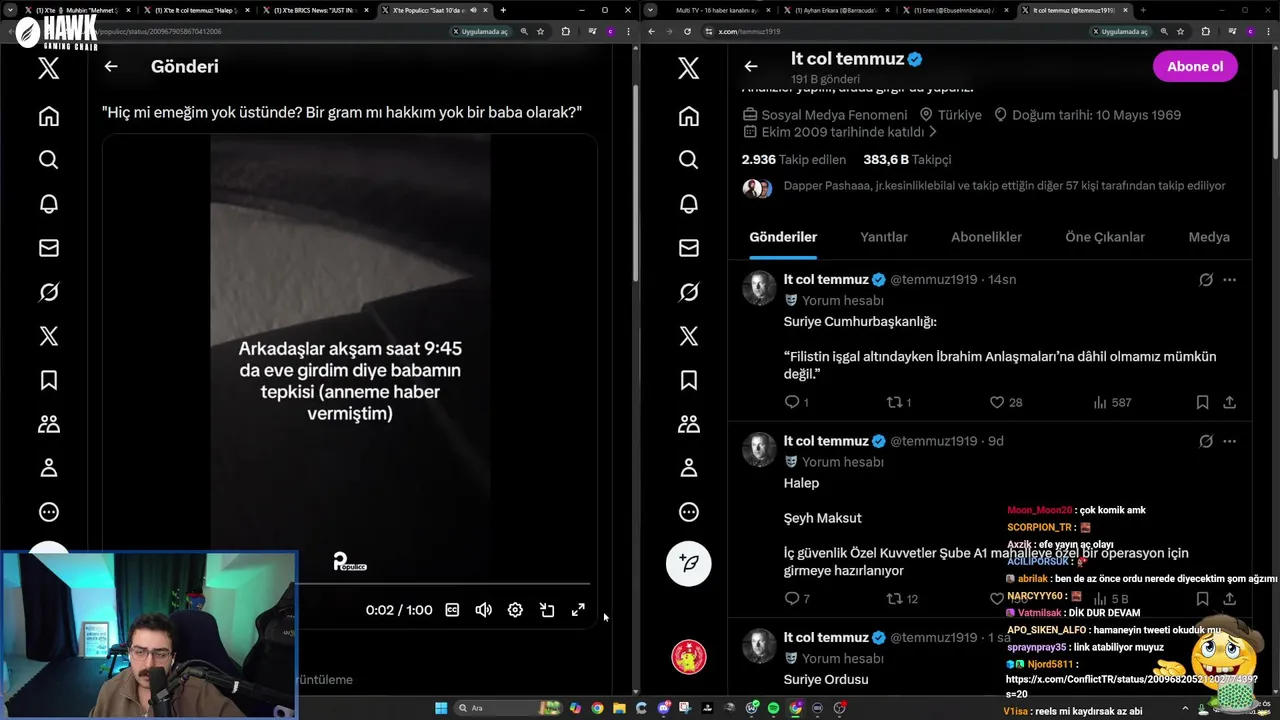1280x720 pixels.
Task: Open Messages envelope in left window's sidebar
Action: (x=48, y=248)
